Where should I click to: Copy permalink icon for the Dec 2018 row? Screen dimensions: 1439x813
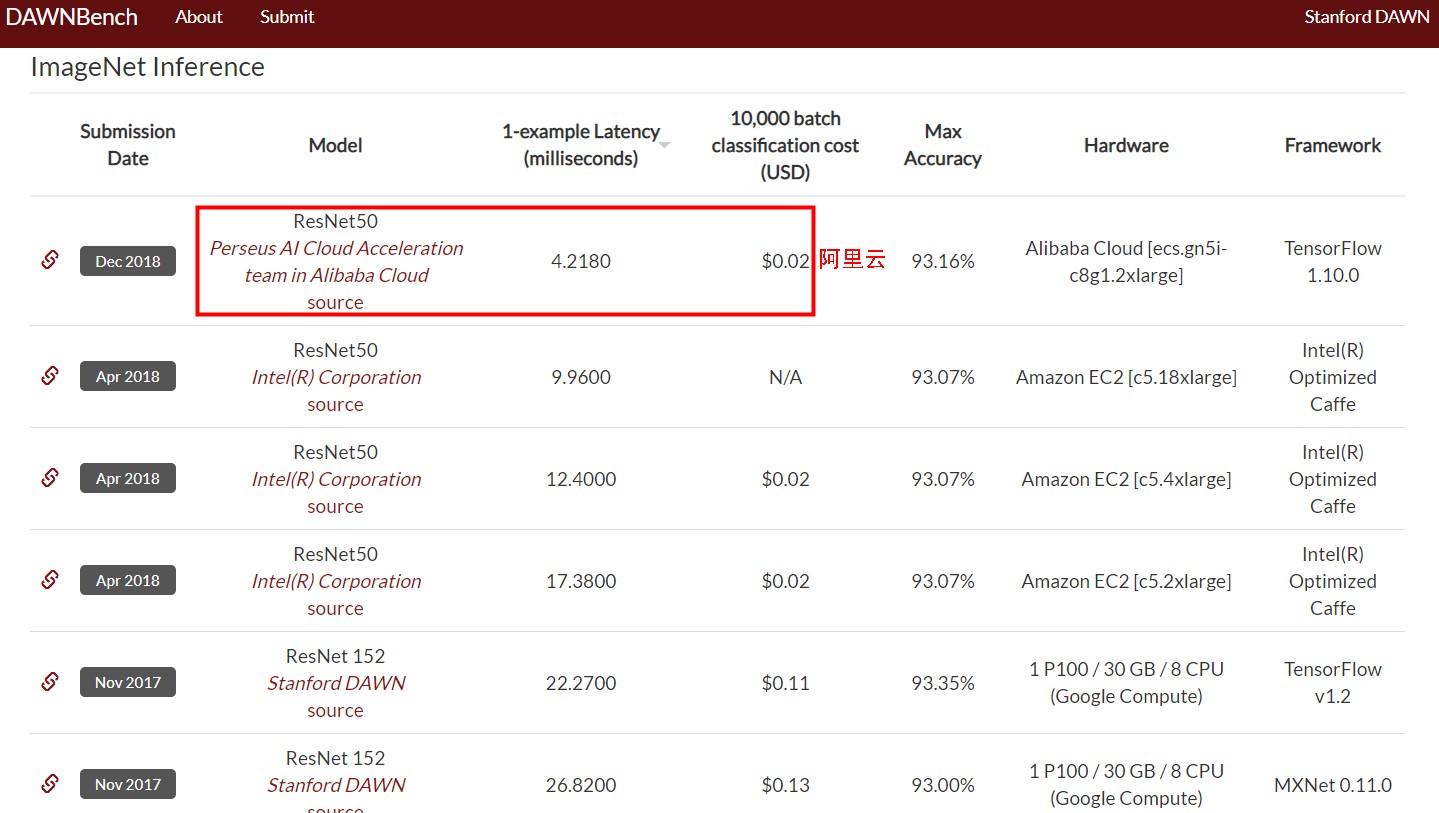point(50,260)
